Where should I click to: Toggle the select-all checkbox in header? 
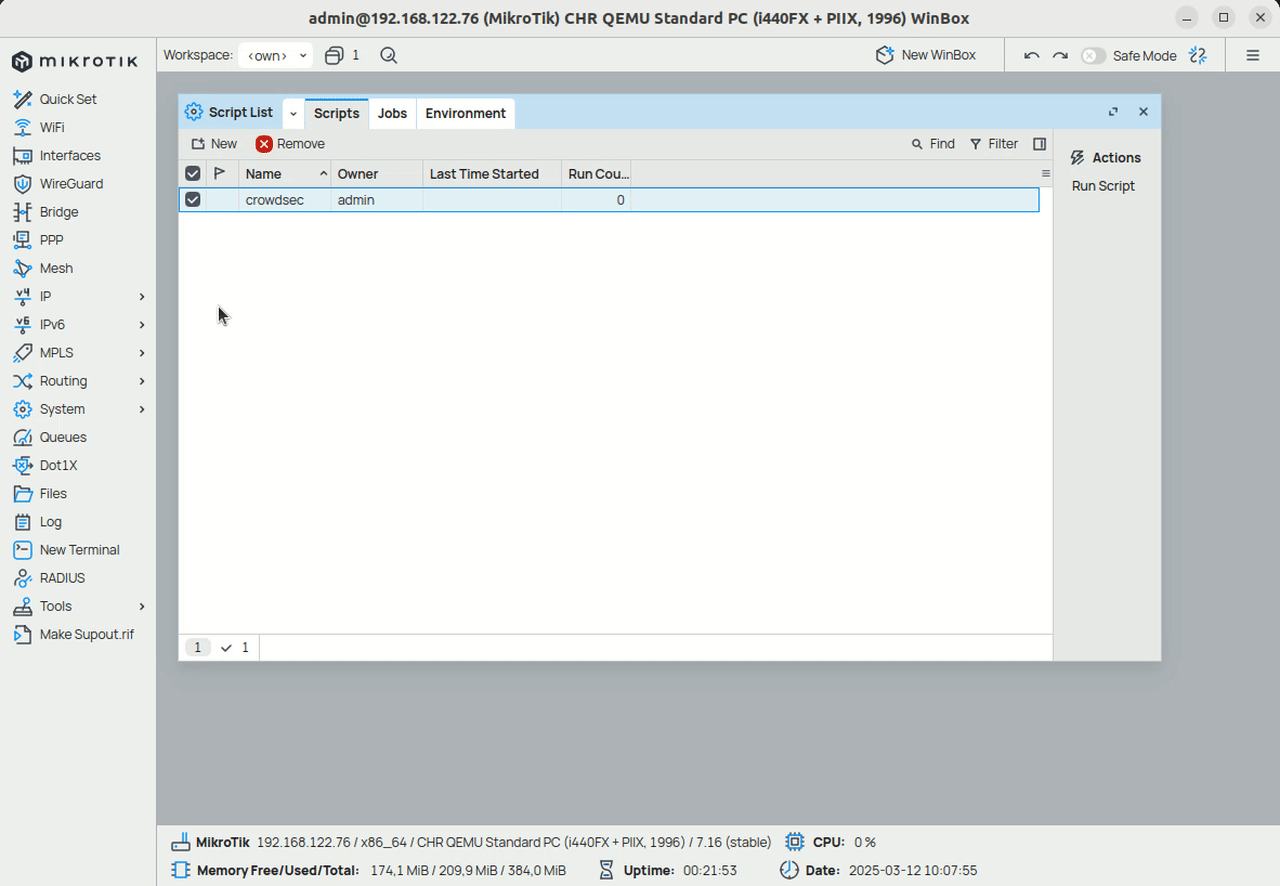(193, 174)
